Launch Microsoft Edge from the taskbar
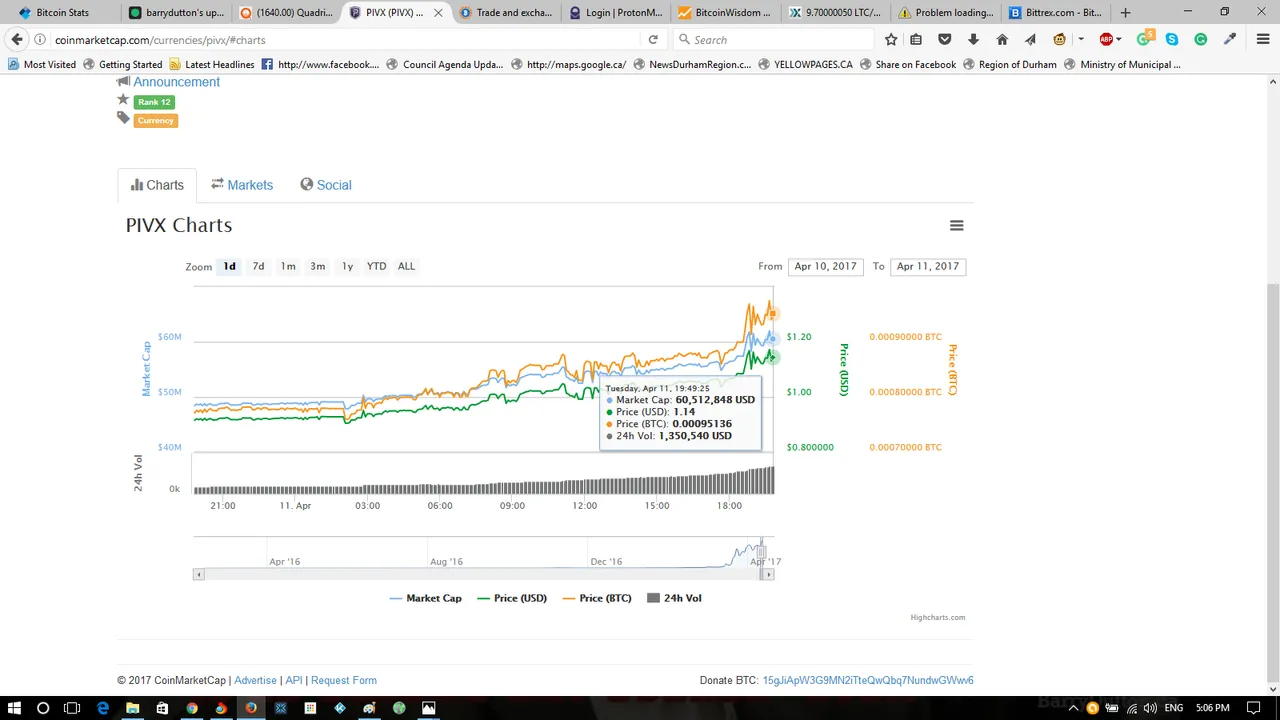This screenshot has width=1280, height=720. click(103, 708)
